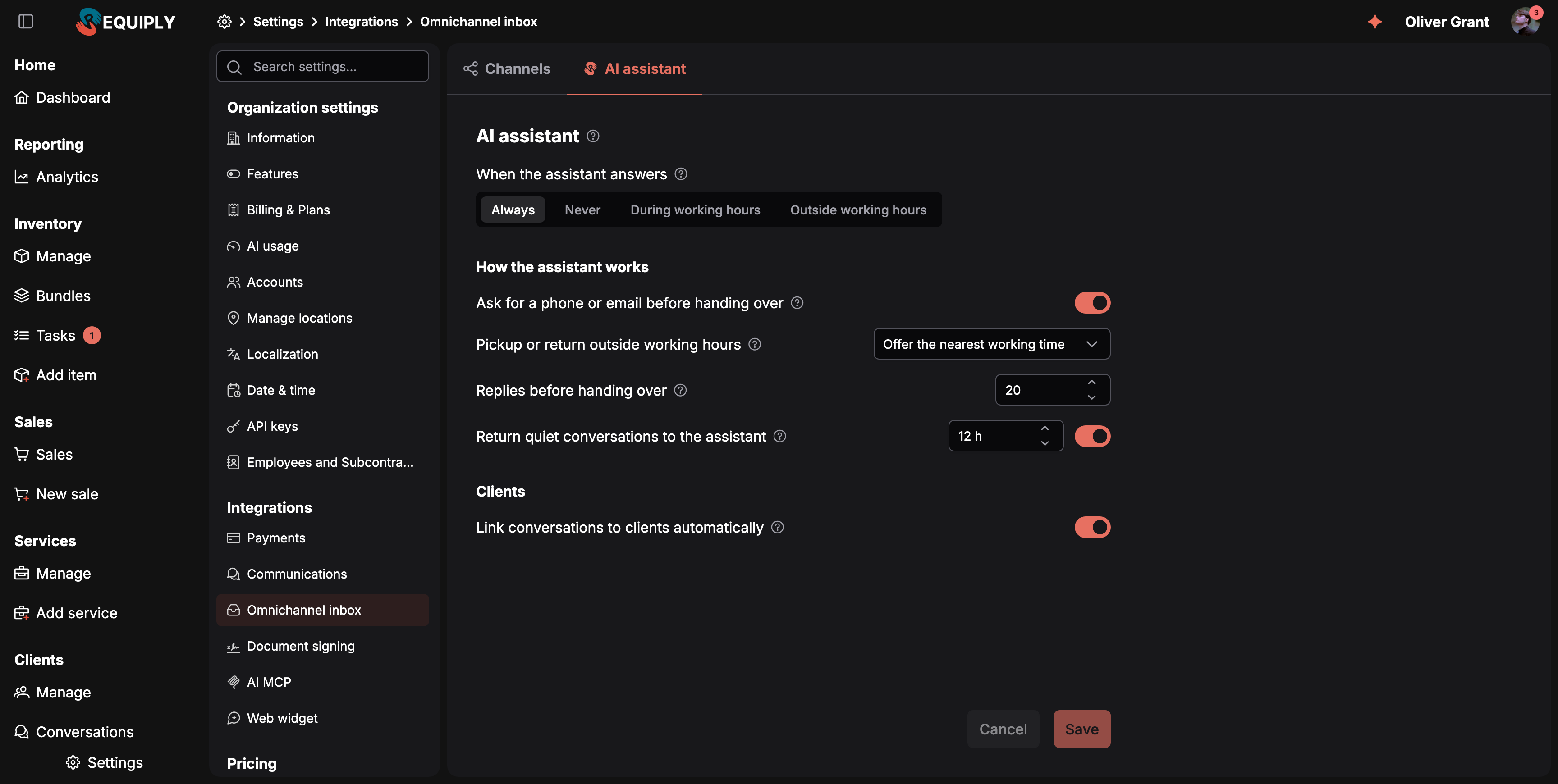Open Oliver Grant's profile avatar

pyautogui.click(x=1525, y=22)
